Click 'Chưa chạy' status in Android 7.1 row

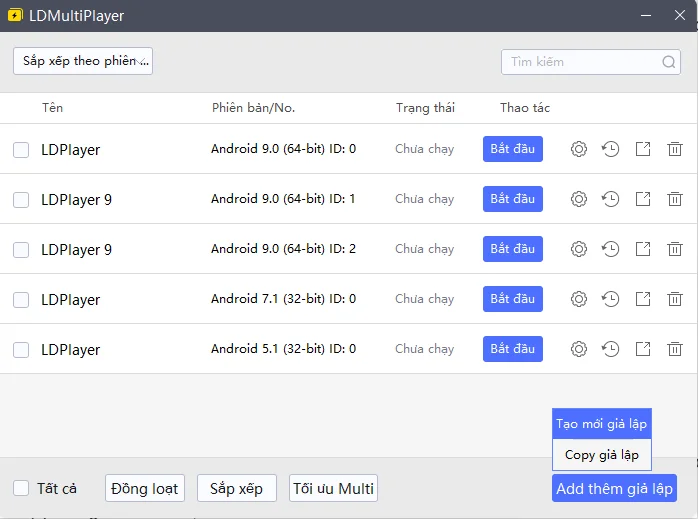(425, 299)
